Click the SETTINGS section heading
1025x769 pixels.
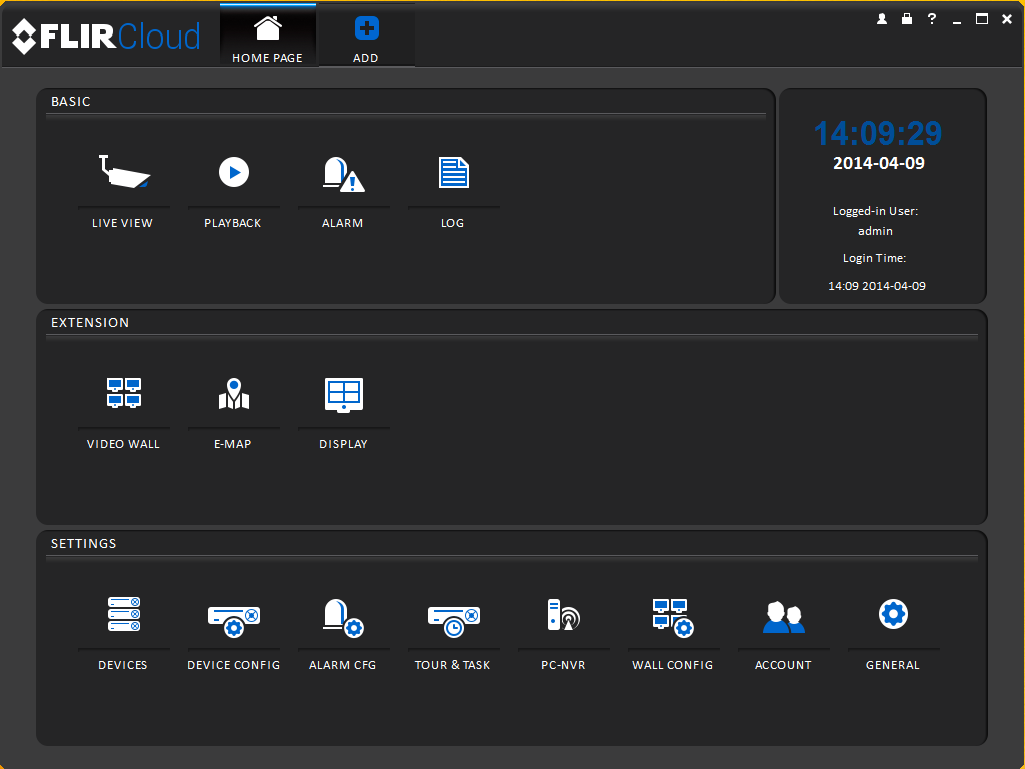84,543
